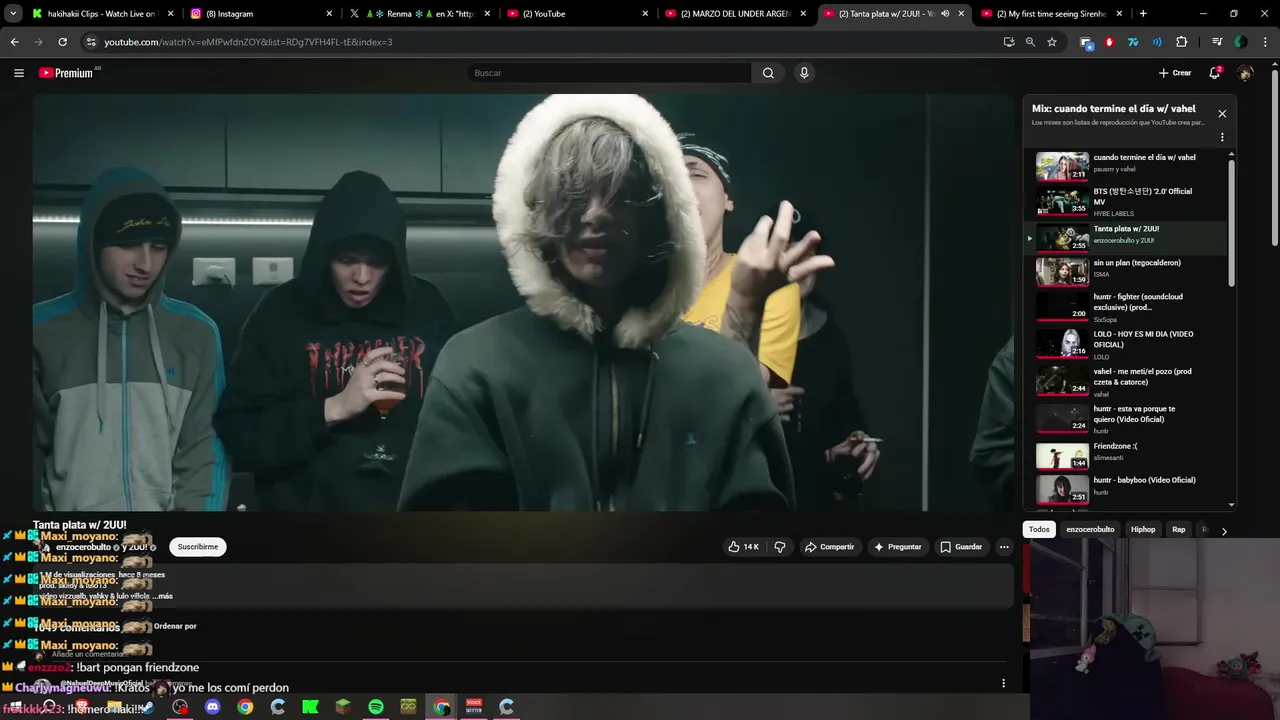Select the Todos filter chip
The height and width of the screenshot is (720, 1280).
[1039, 529]
